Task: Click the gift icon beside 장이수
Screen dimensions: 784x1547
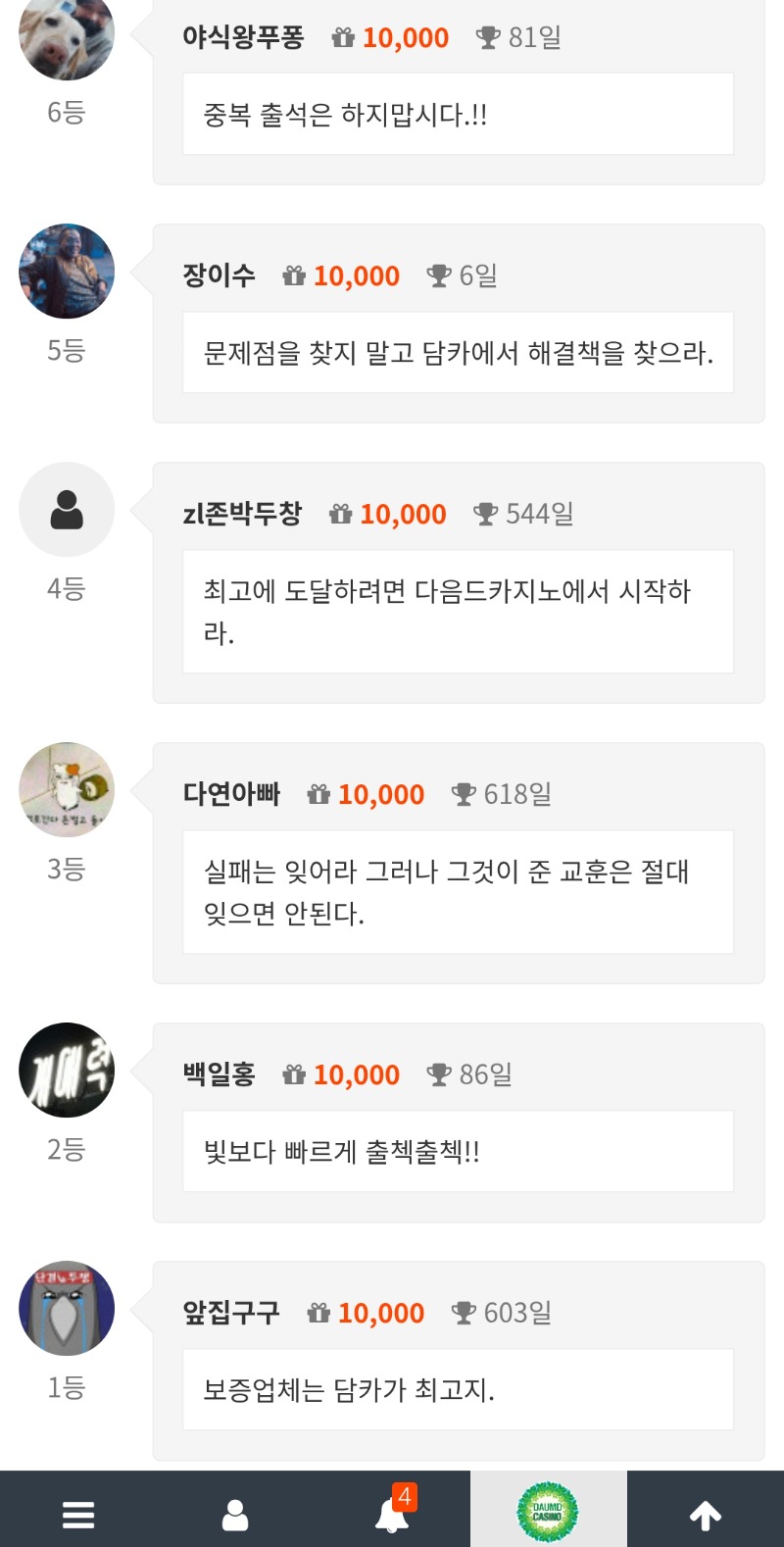Action: [x=294, y=276]
